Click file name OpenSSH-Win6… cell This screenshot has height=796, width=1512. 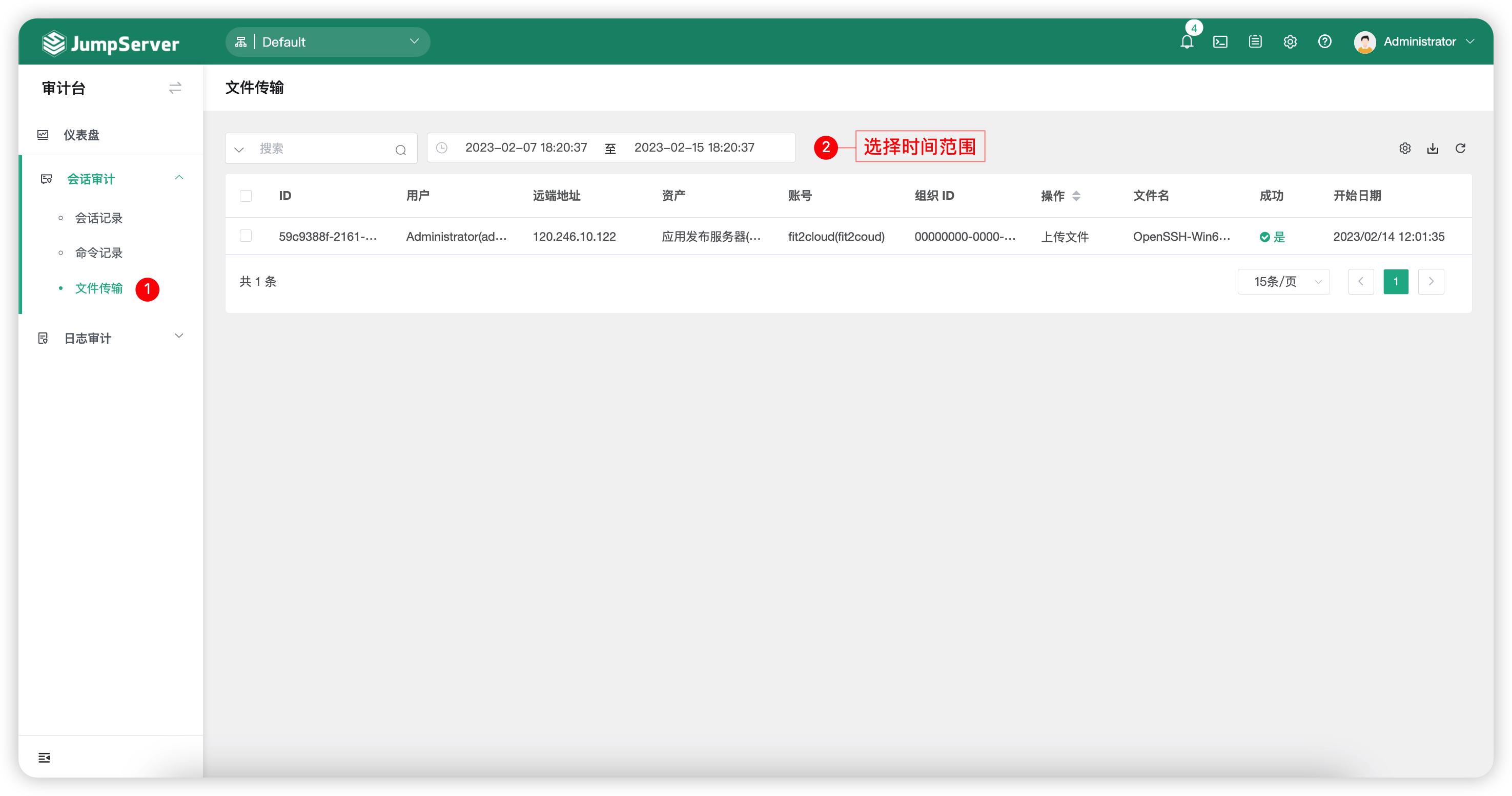click(x=1181, y=237)
